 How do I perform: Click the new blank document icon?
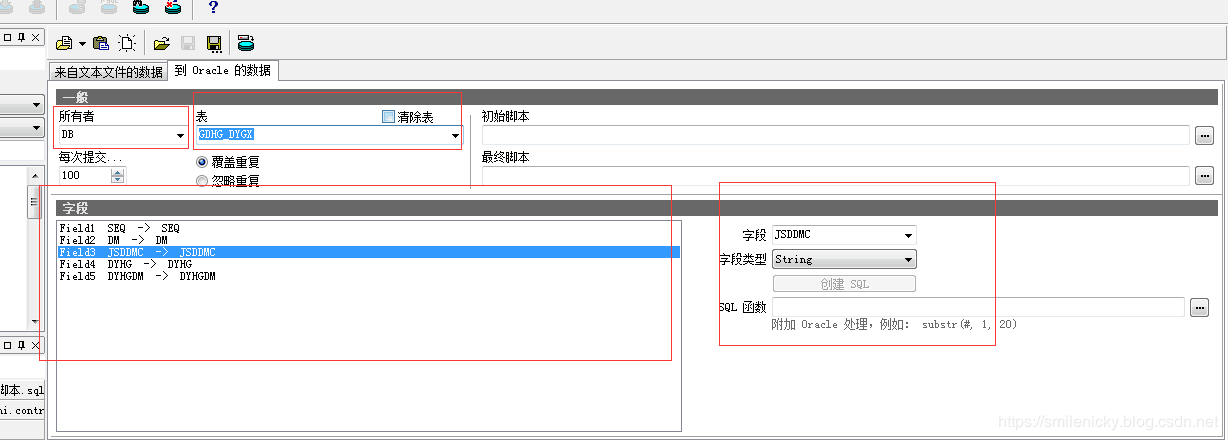[127, 43]
